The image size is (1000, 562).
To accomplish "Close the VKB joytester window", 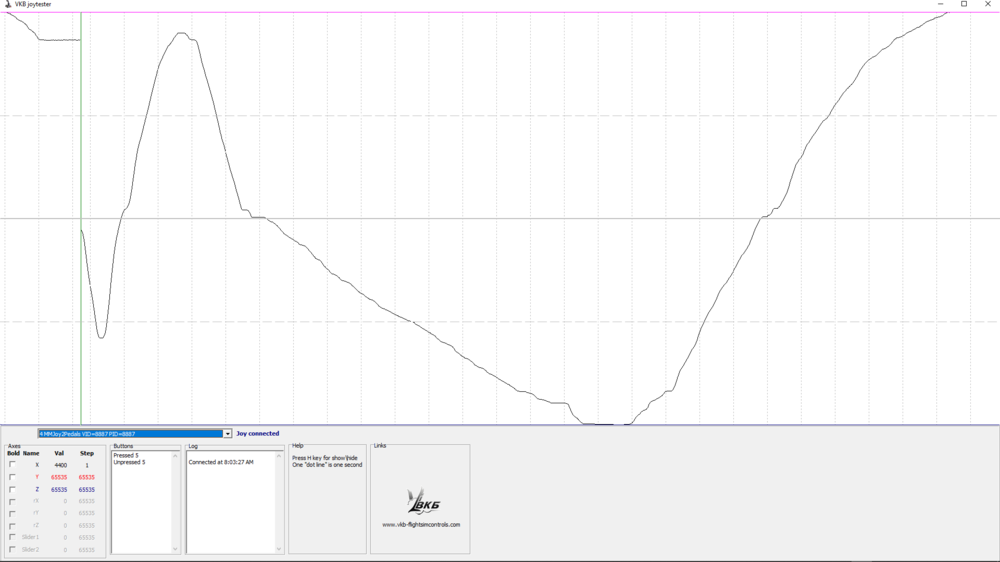I will click(988, 4).
